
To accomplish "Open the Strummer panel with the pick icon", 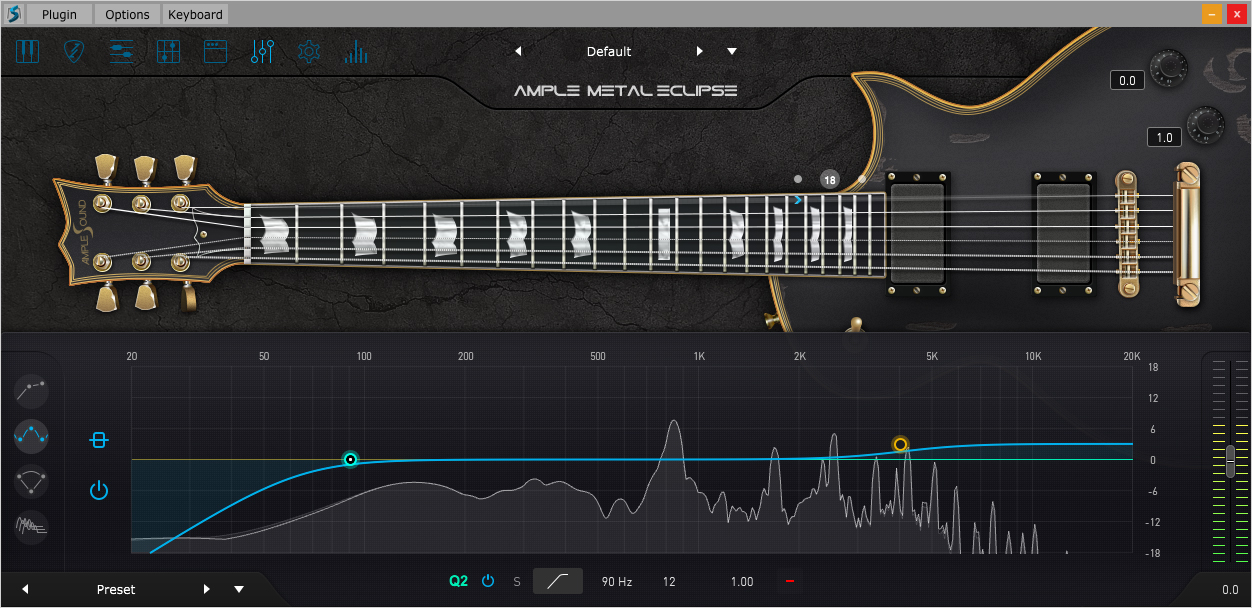I will click(75, 52).
